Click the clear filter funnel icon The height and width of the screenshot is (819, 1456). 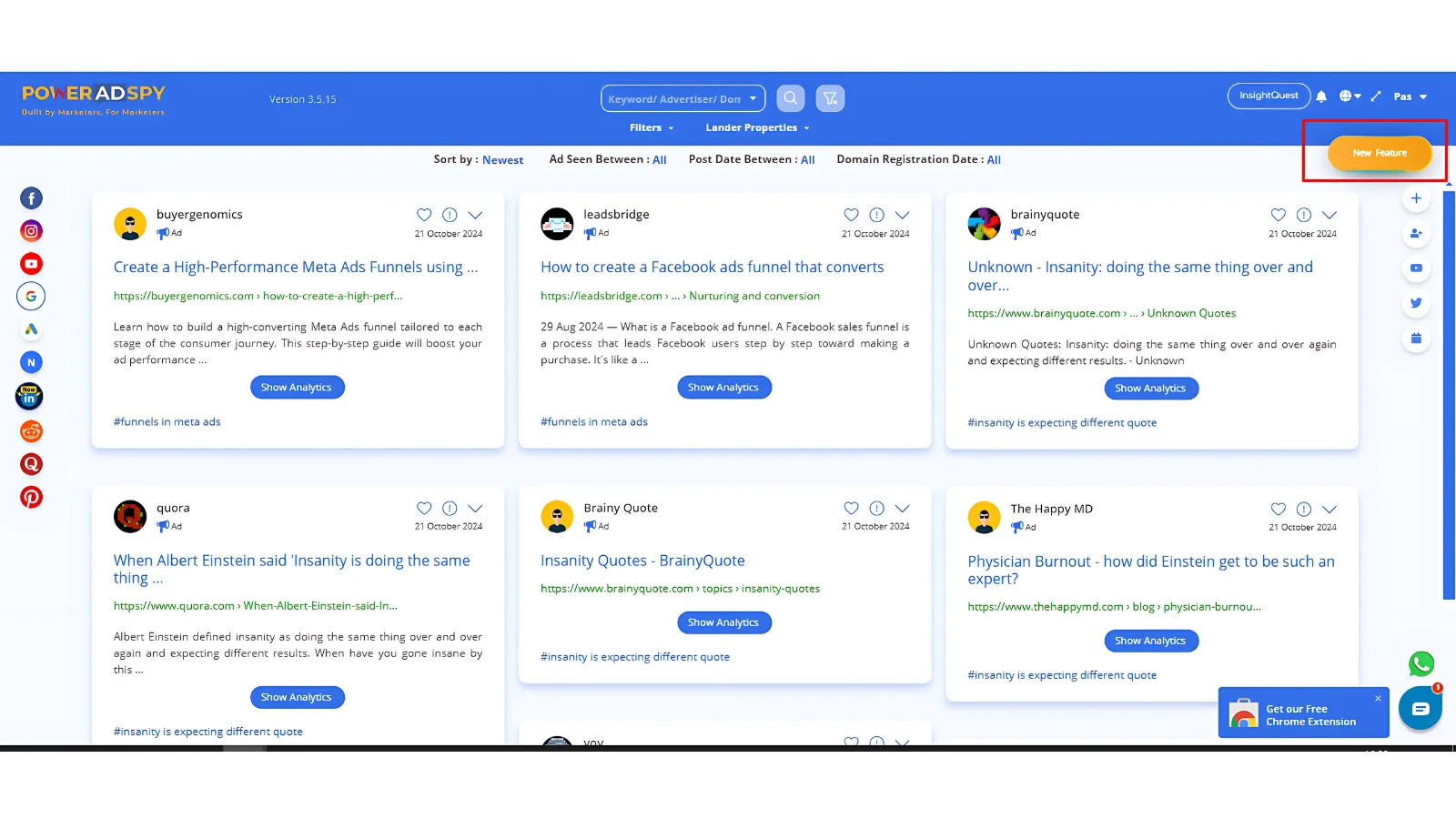click(x=830, y=98)
